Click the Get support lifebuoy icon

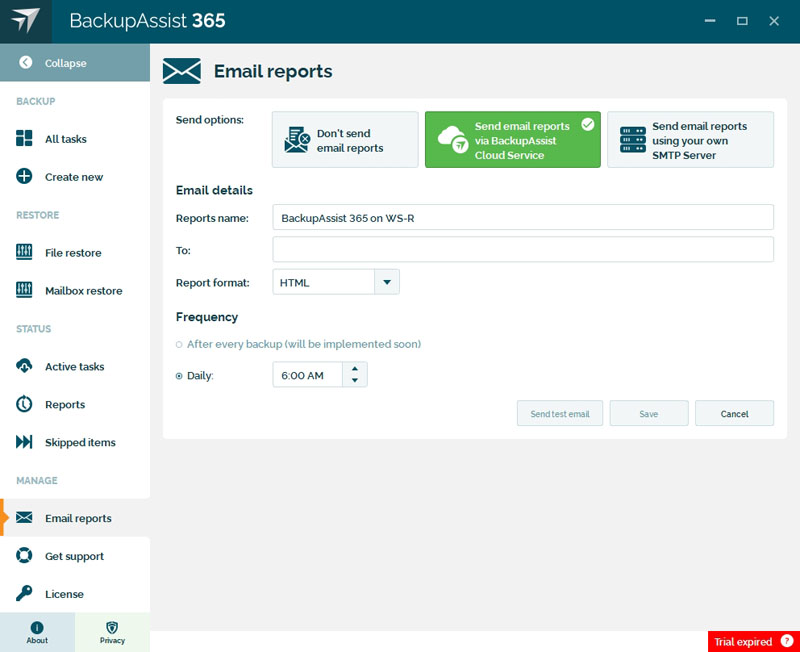coord(24,555)
